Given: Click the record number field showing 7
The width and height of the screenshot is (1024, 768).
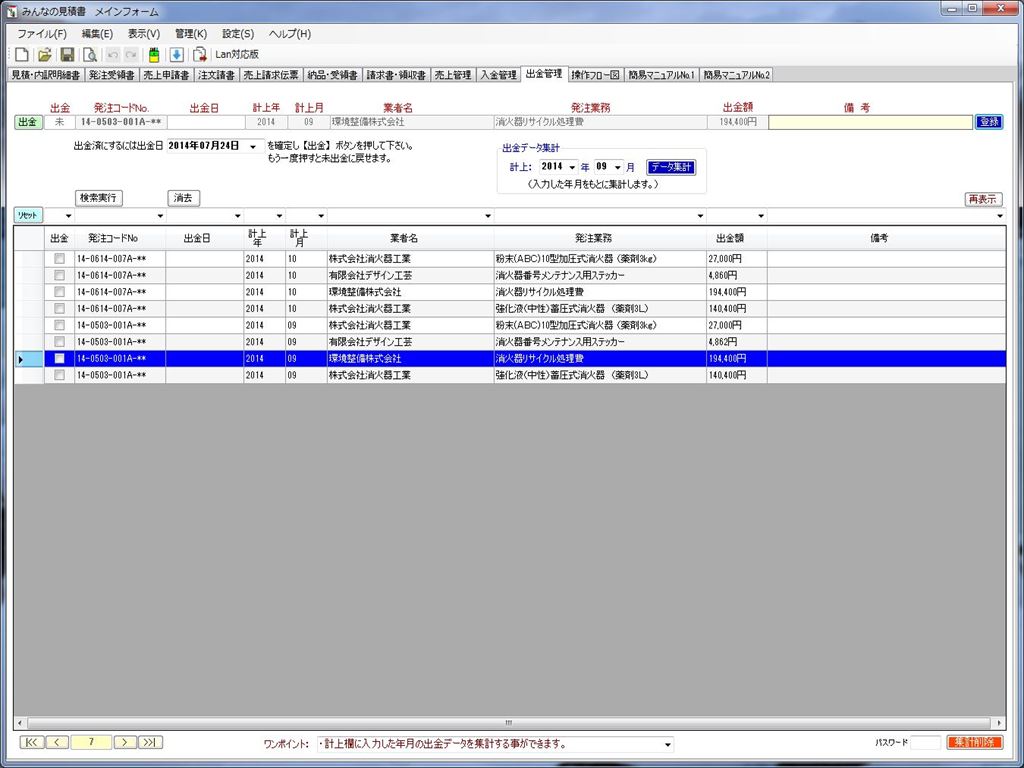Looking at the screenshot, I should tap(91, 742).
